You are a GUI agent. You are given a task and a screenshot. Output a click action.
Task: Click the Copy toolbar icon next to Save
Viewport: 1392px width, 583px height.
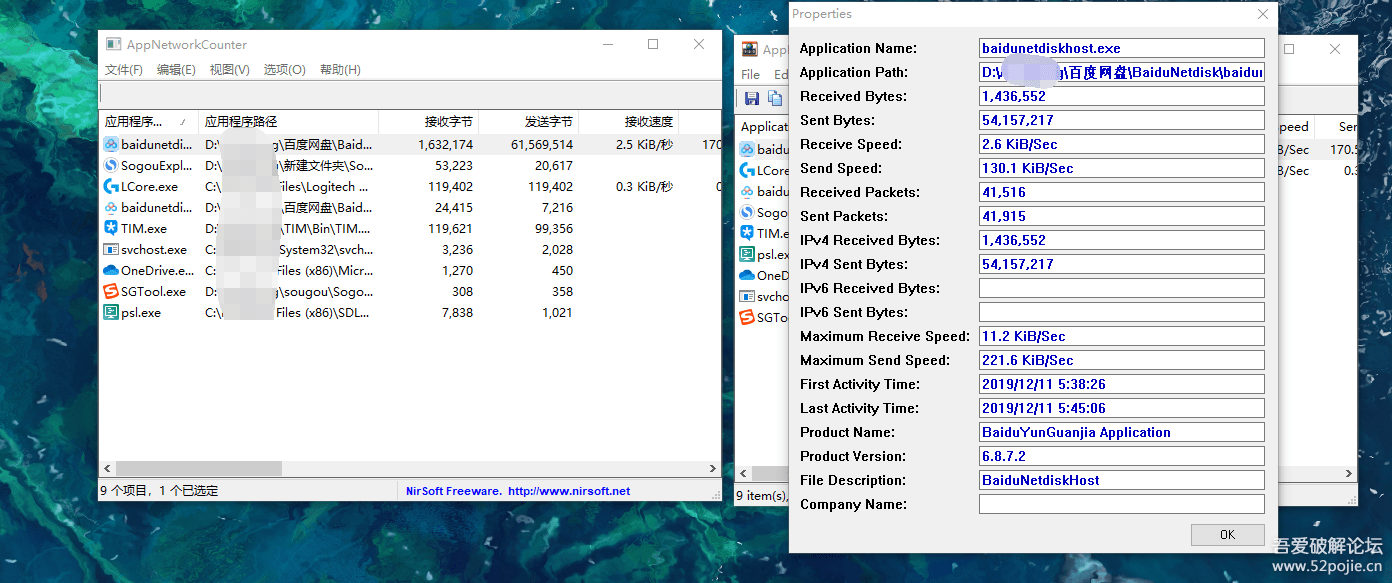click(x=773, y=97)
